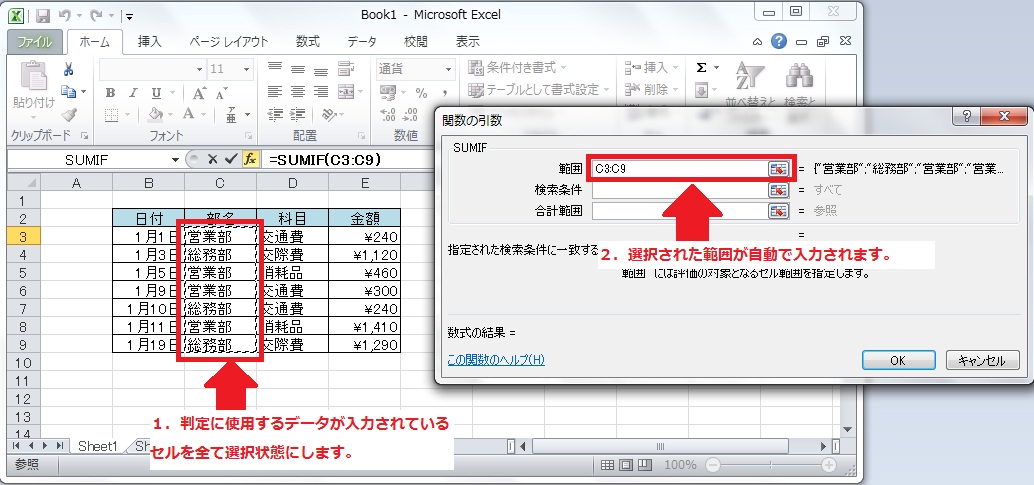
Task: Open the font size dropdown
Action: click(x=247, y=69)
